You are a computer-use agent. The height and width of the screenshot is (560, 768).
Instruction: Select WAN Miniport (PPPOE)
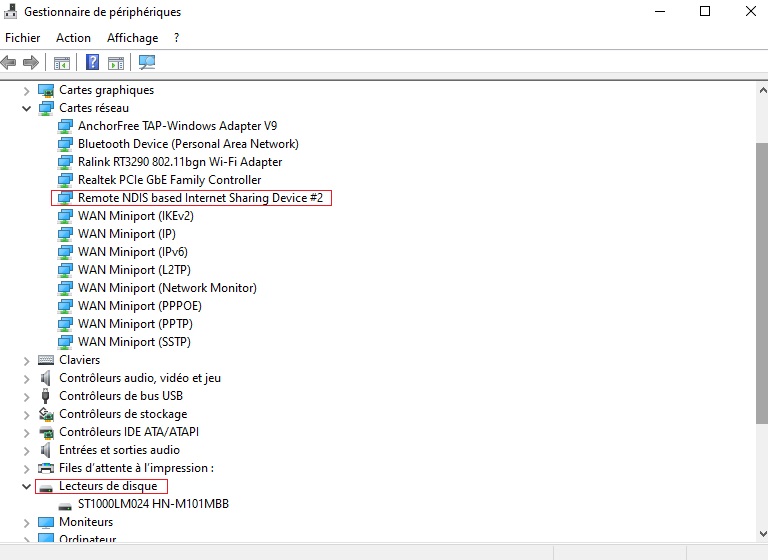click(x=140, y=306)
